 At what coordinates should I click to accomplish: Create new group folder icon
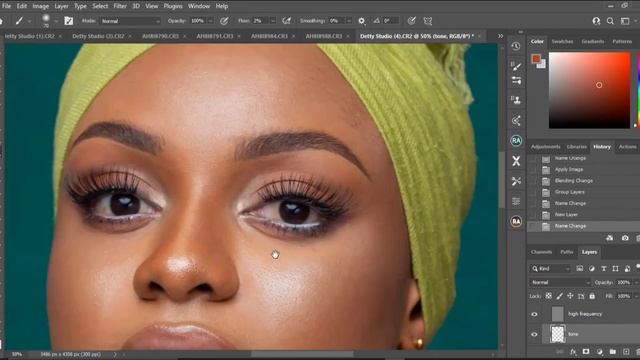pyautogui.click(x=613, y=352)
